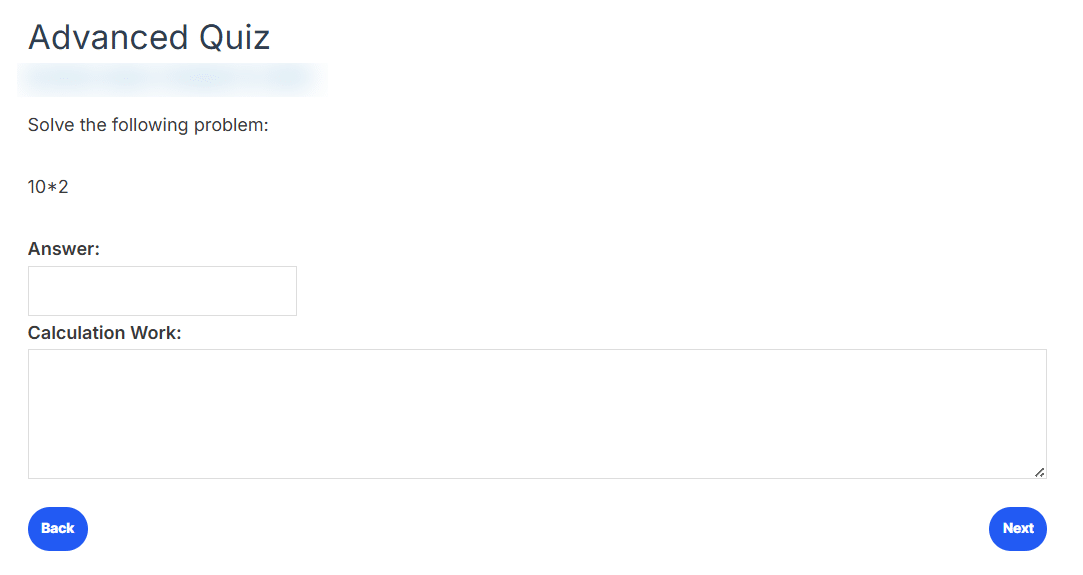Click the "Calculation Work:" label
This screenshot has width=1083, height=575.
(104, 333)
